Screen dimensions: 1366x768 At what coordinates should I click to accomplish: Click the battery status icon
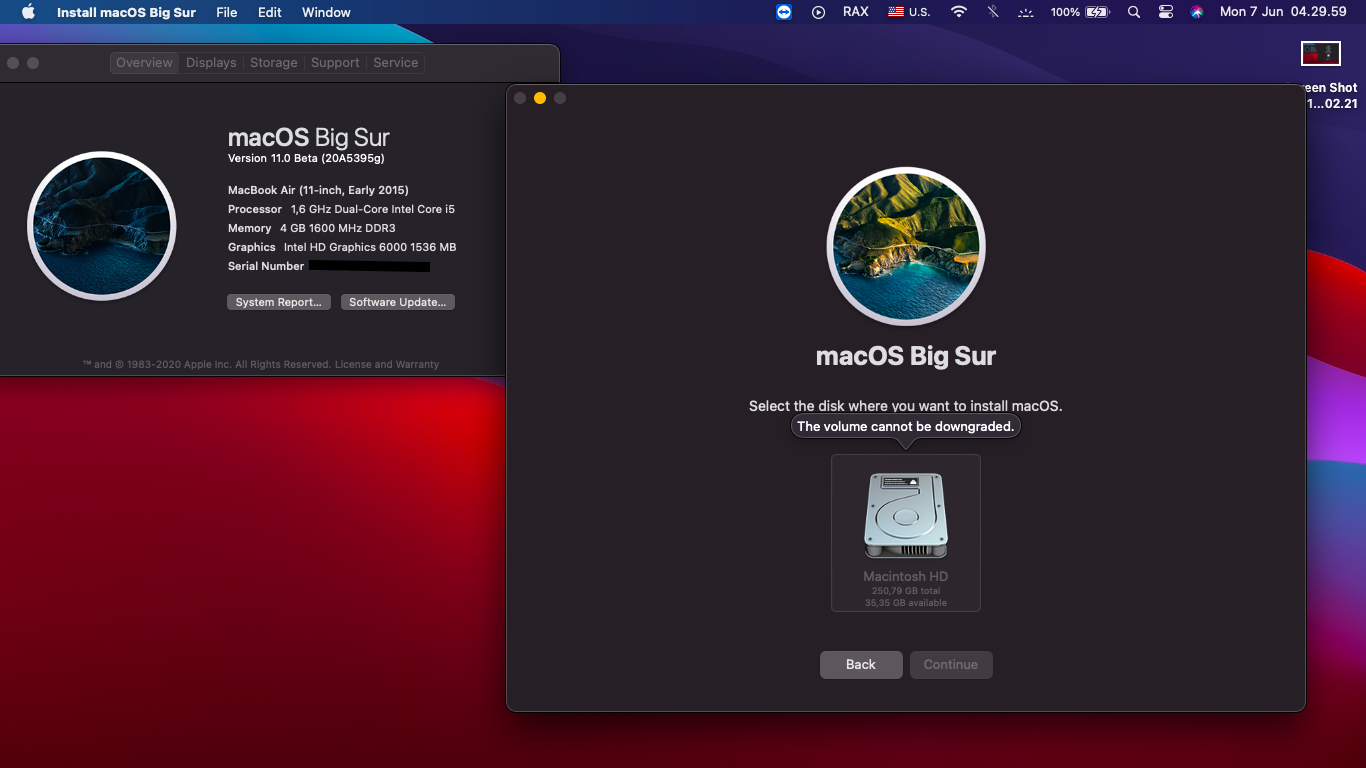(1097, 12)
